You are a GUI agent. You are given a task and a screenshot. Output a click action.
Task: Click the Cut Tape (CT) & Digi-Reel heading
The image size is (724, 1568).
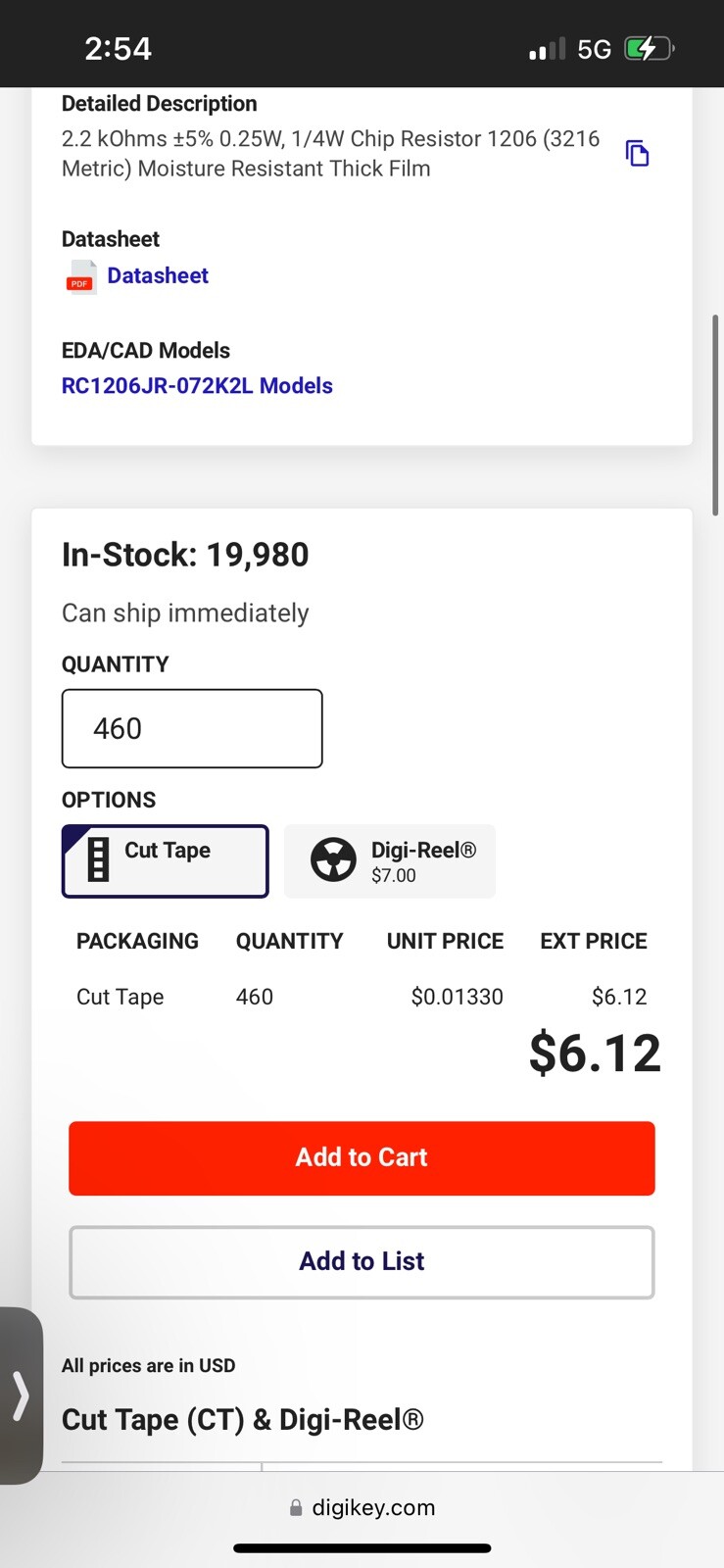pos(243,1420)
